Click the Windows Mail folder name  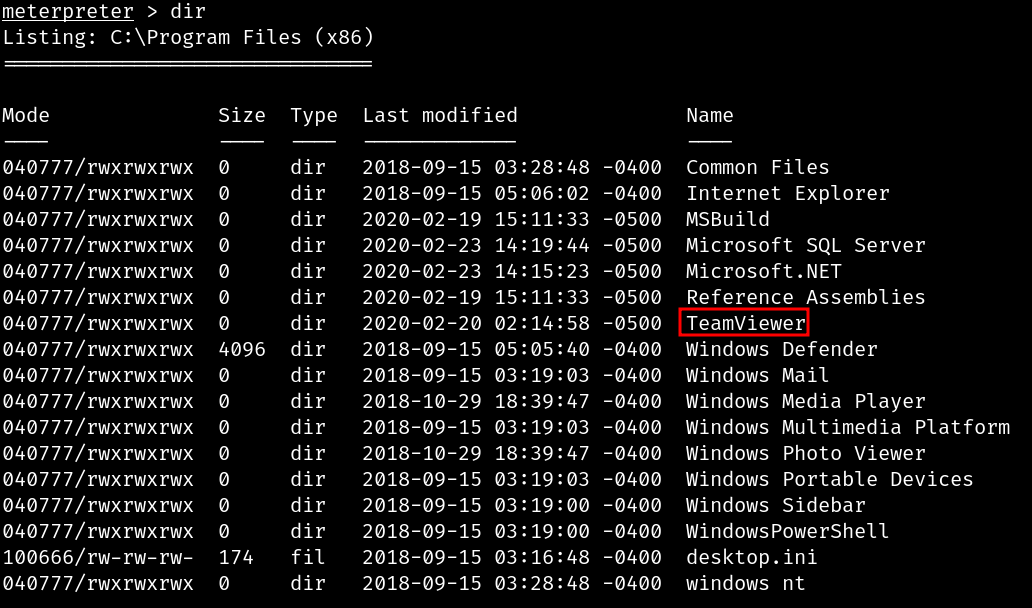pyautogui.click(x=758, y=375)
